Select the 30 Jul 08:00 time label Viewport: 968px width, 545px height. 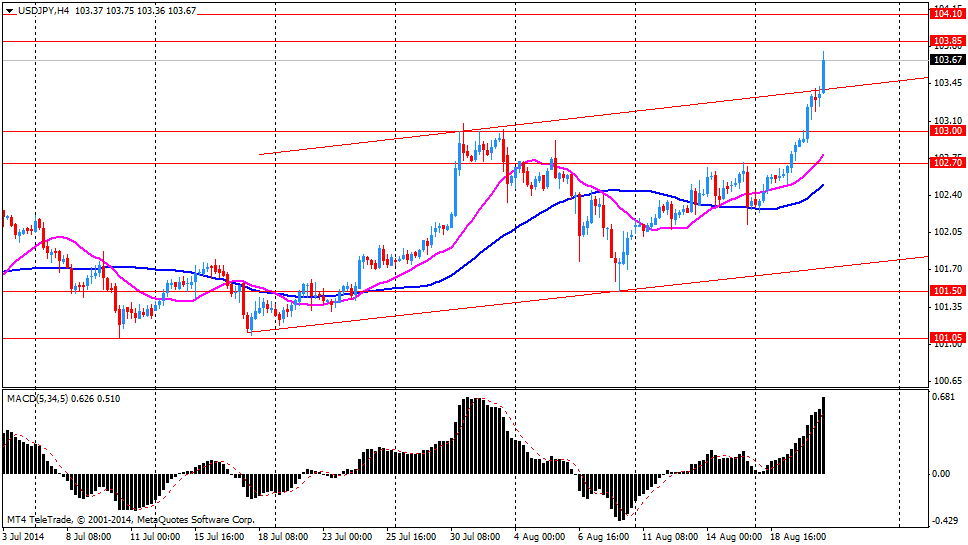(x=476, y=537)
